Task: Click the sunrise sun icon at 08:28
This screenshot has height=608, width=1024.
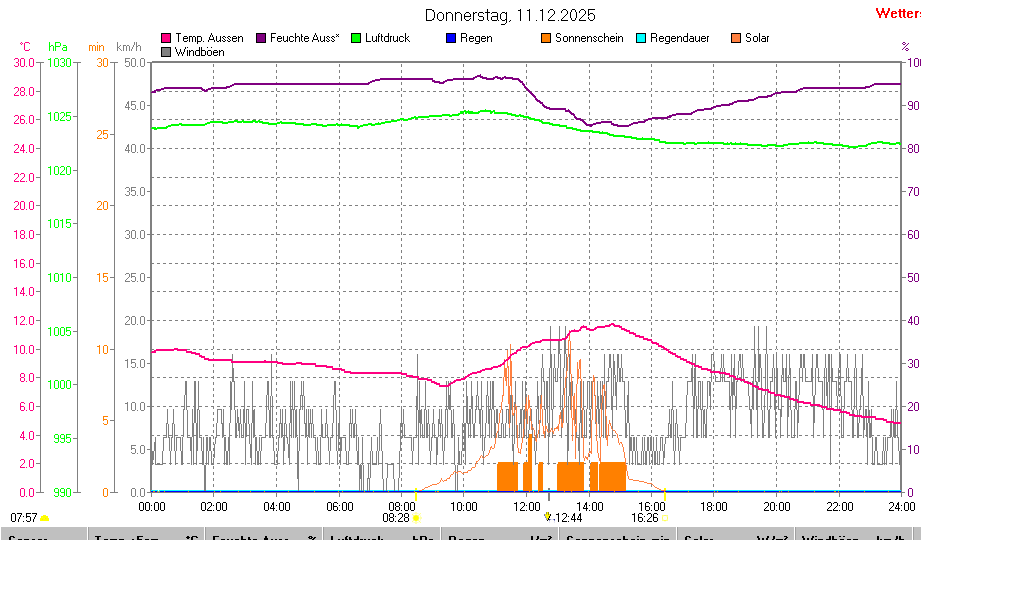Action: (x=417, y=518)
